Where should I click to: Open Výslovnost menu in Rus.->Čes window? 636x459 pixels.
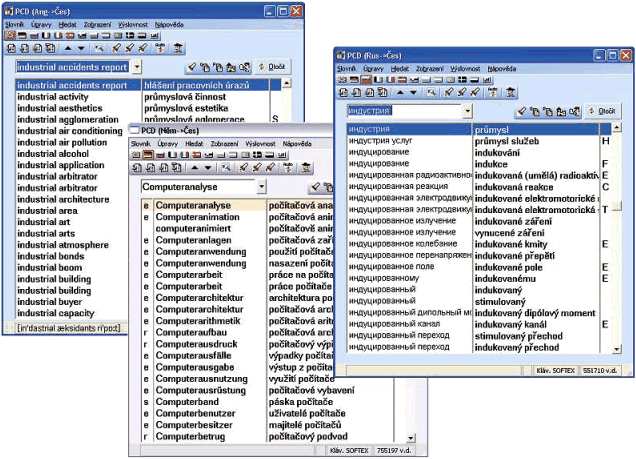(x=465, y=69)
